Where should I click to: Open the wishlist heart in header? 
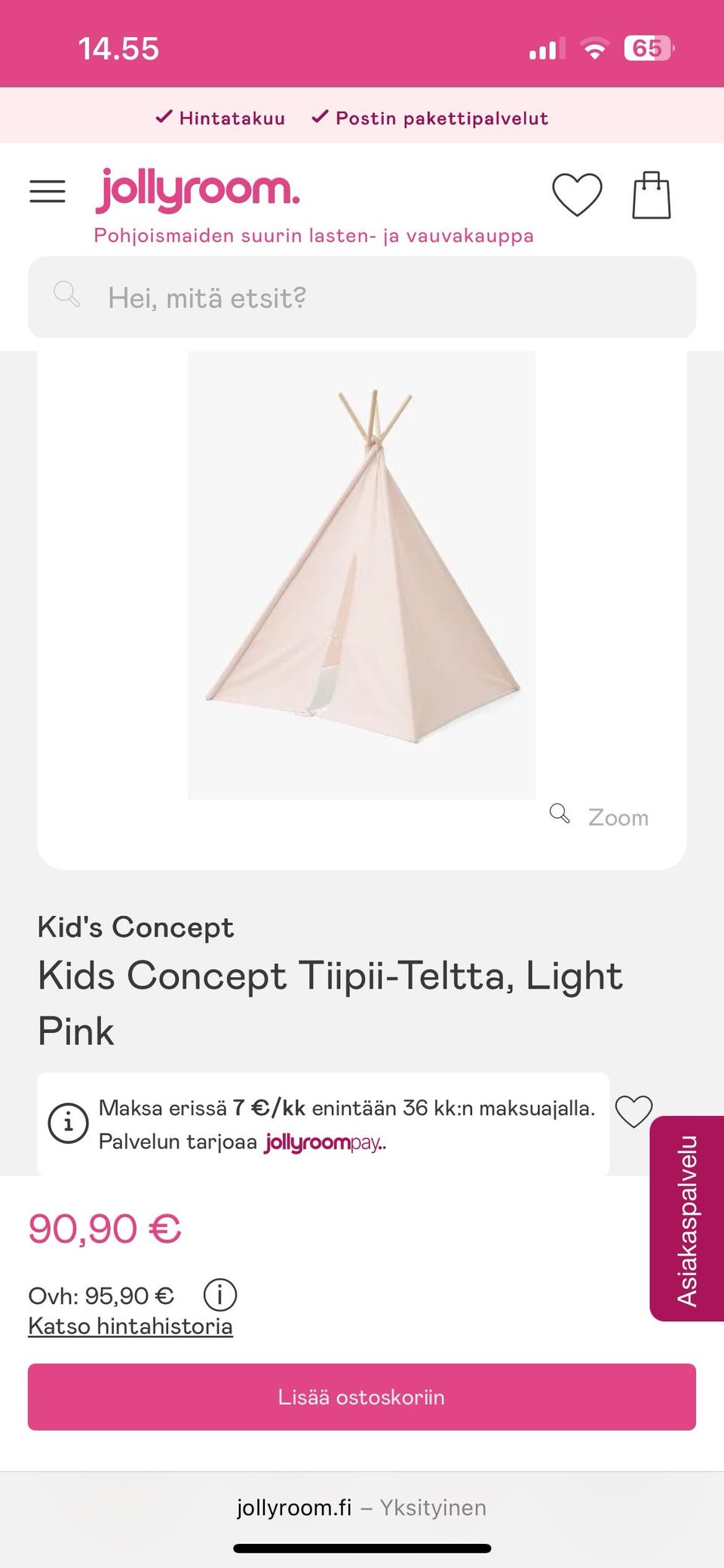[577, 195]
